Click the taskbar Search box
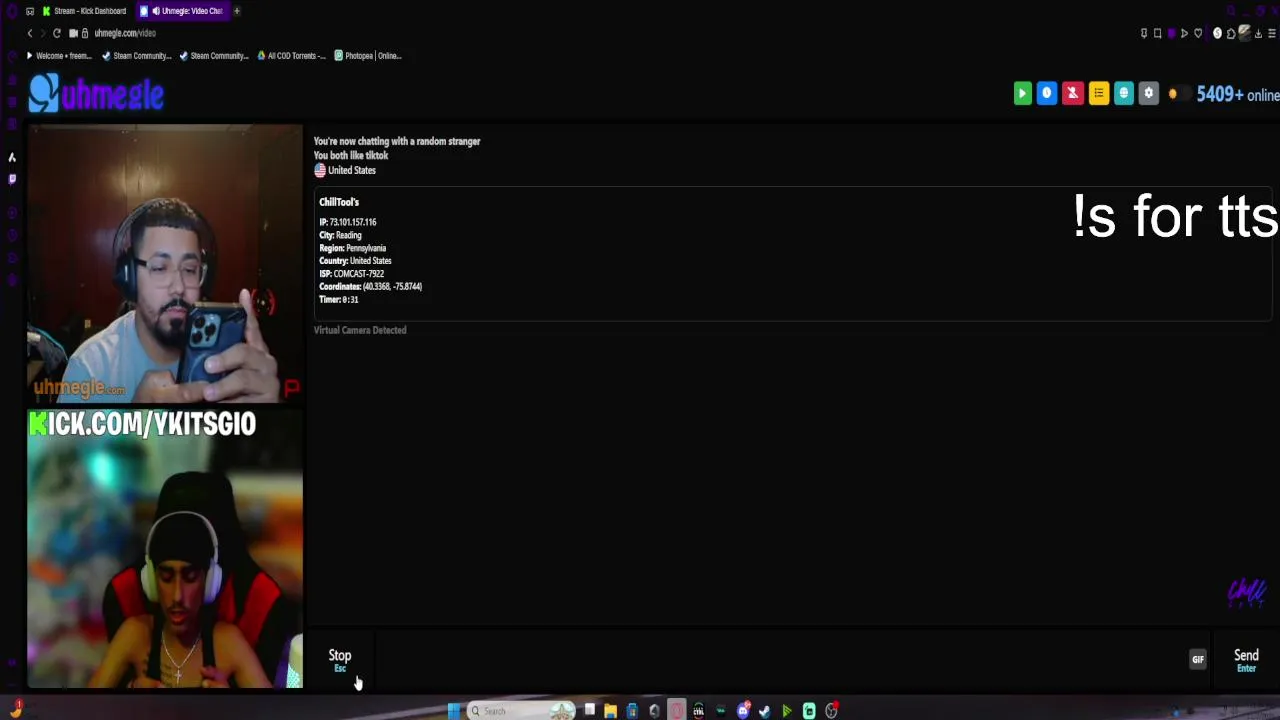The width and height of the screenshot is (1280, 720). coord(521,710)
